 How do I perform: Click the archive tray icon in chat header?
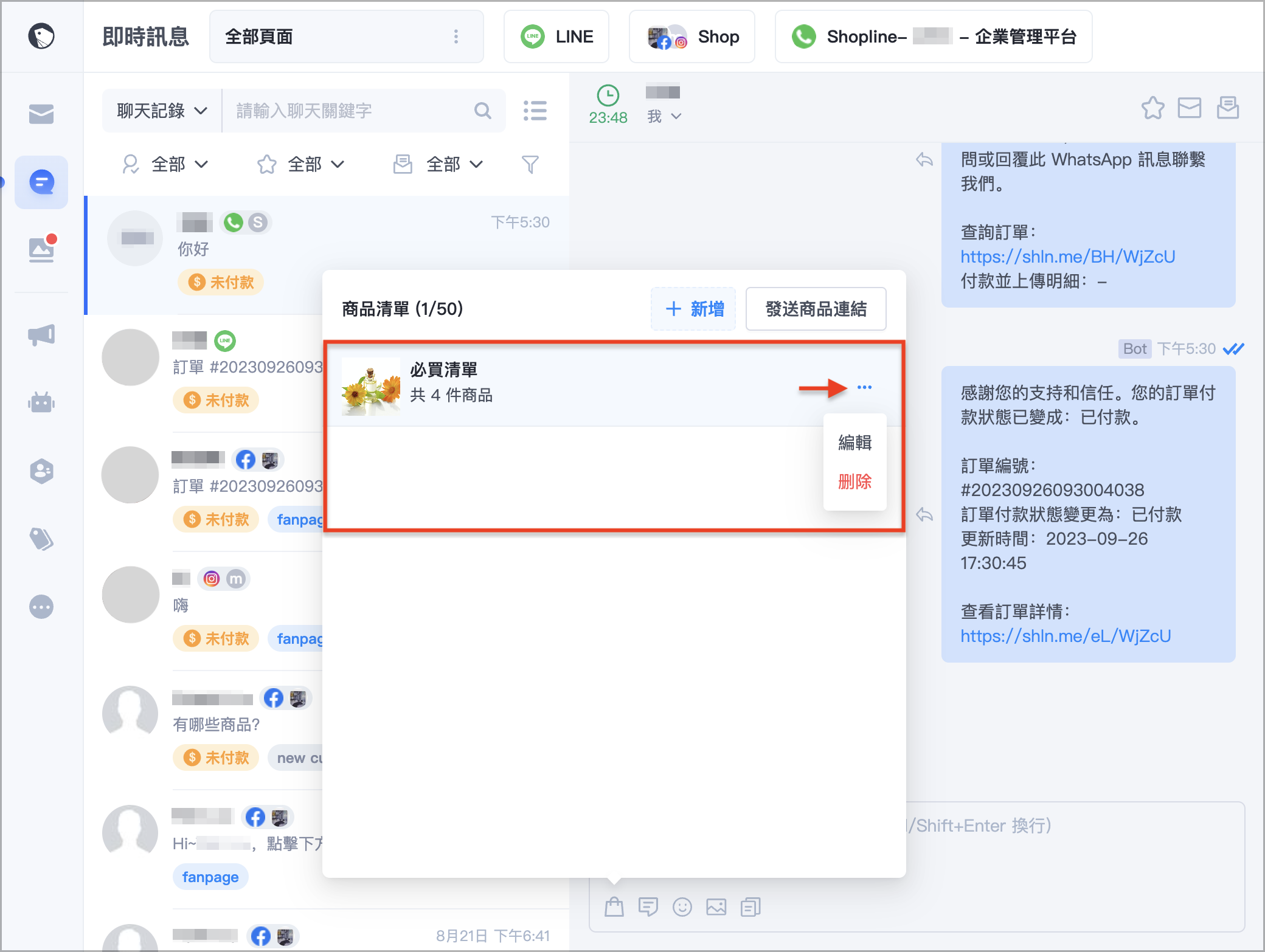pyautogui.click(x=1228, y=108)
